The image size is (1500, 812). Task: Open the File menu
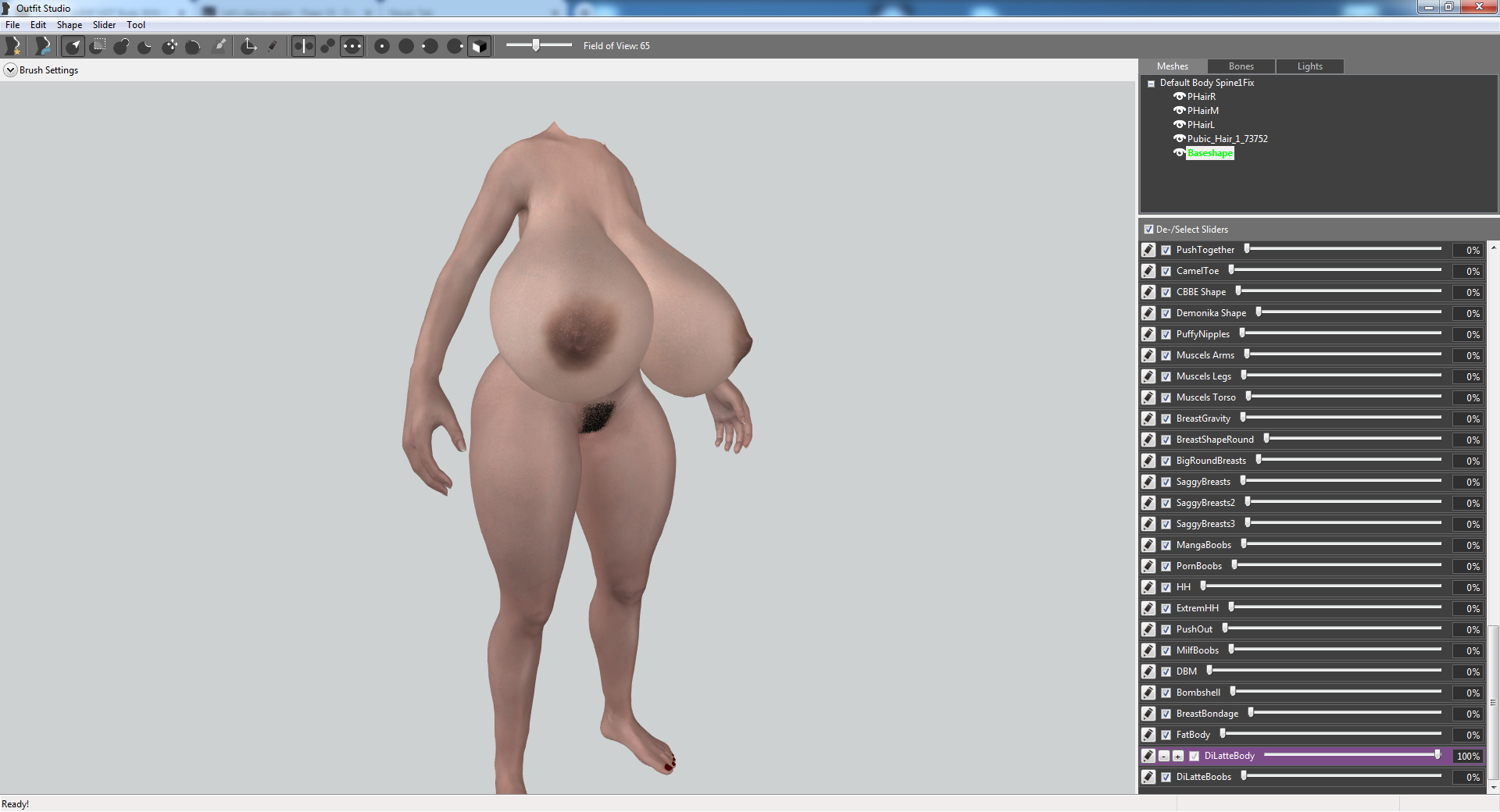(x=12, y=25)
